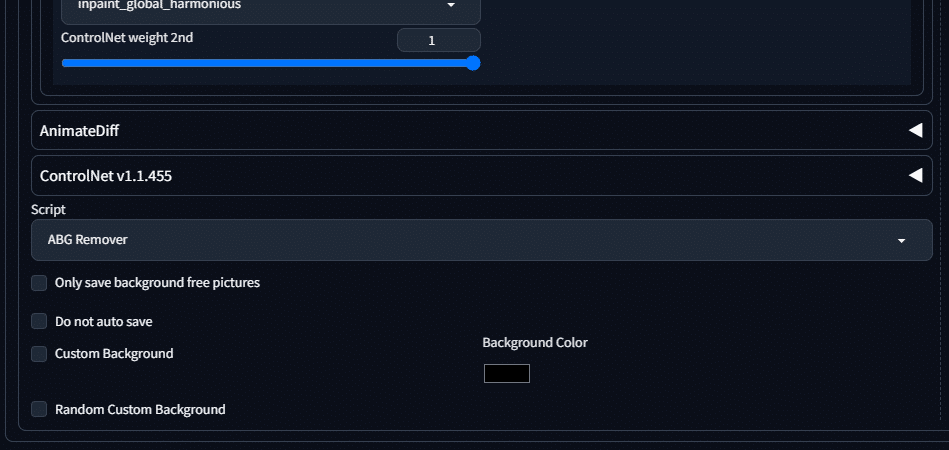Open the Background Color swatch picker
The height and width of the screenshot is (450, 949).
point(507,374)
